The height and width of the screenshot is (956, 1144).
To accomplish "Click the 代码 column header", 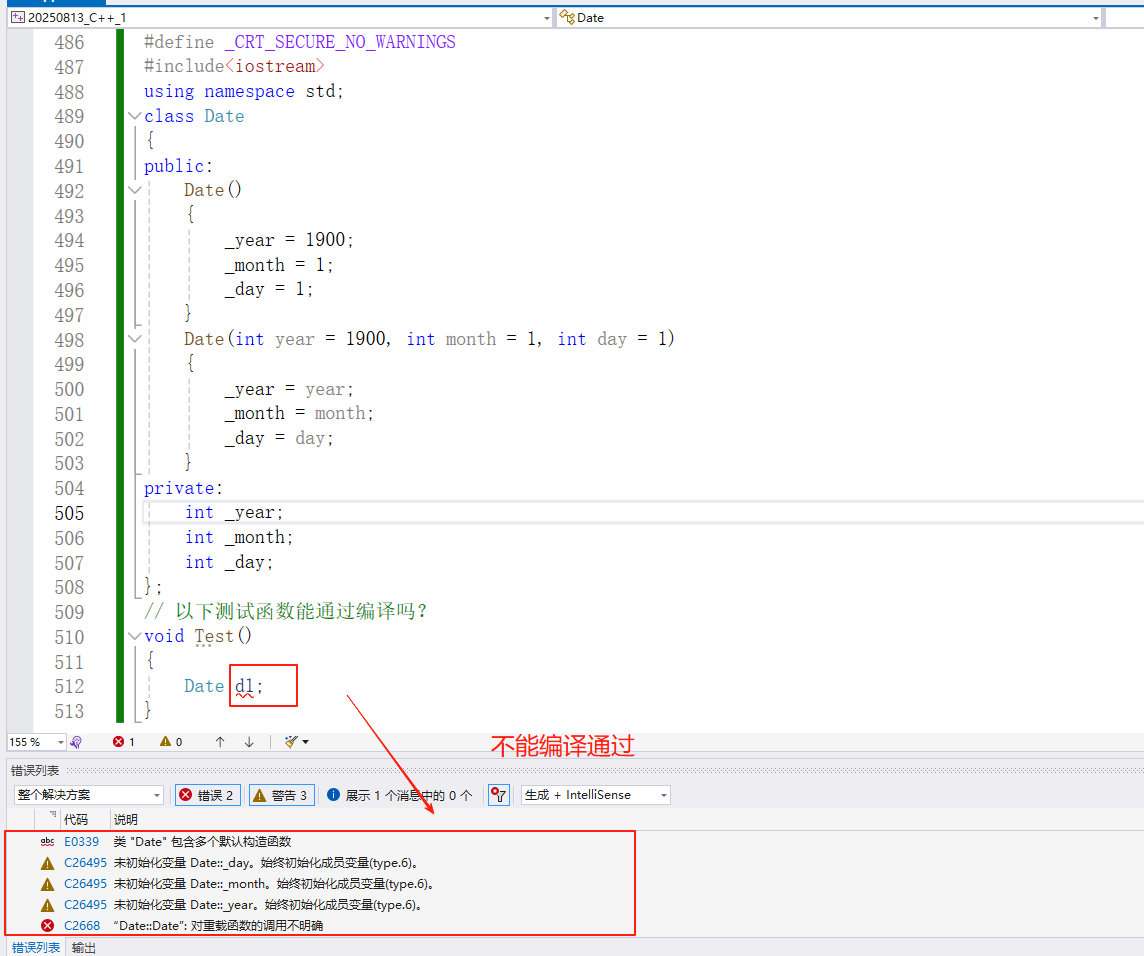I will point(76,820).
